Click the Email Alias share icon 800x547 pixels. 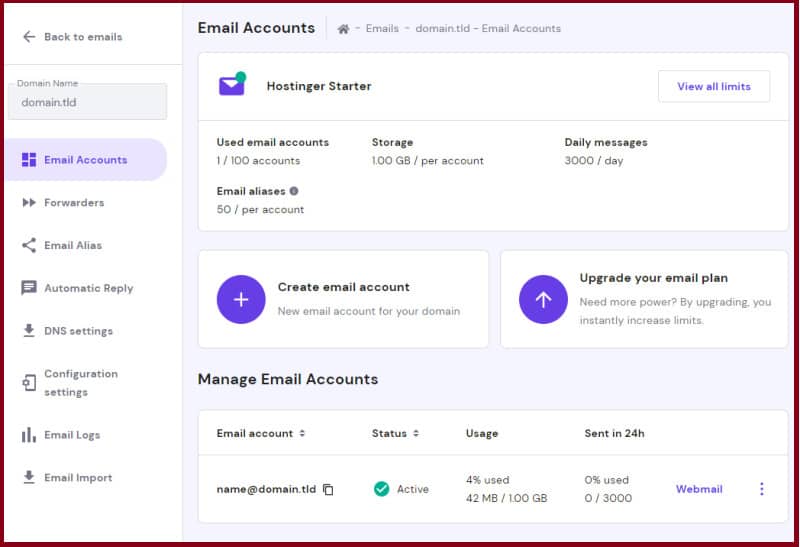pos(29,245)
